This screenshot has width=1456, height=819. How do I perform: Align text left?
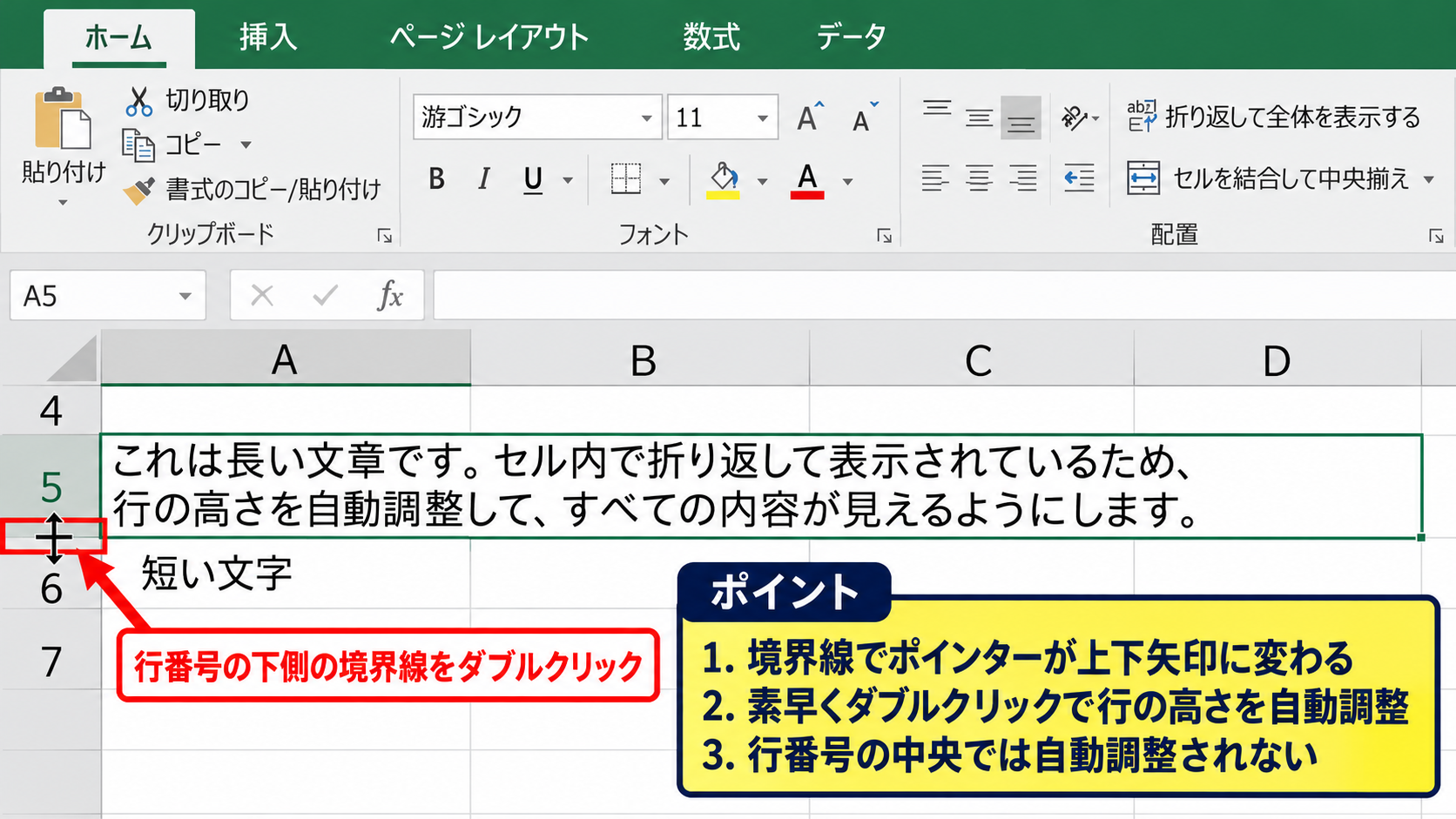[936, 178]
